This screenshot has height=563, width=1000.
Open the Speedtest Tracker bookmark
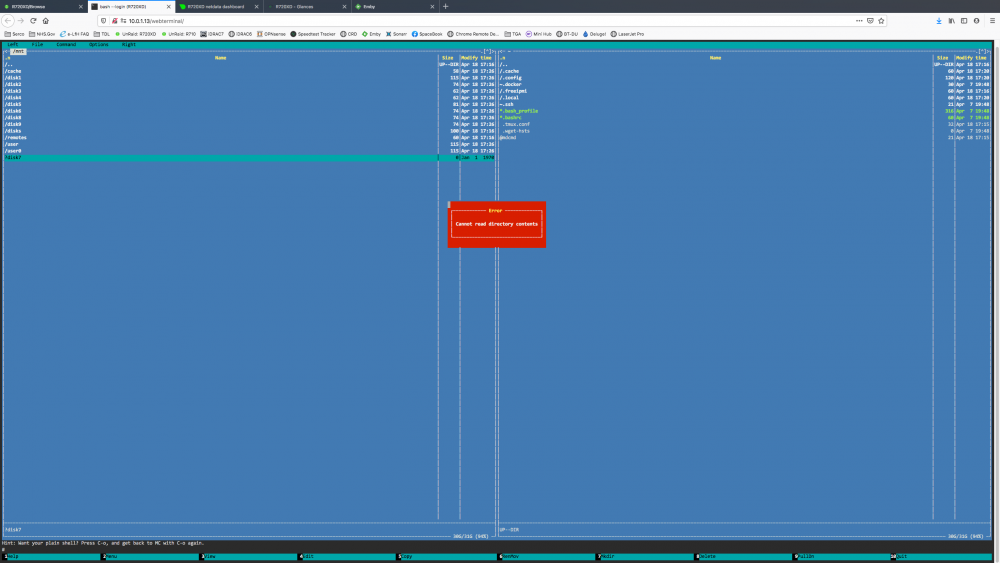click(x=312, y=34)
